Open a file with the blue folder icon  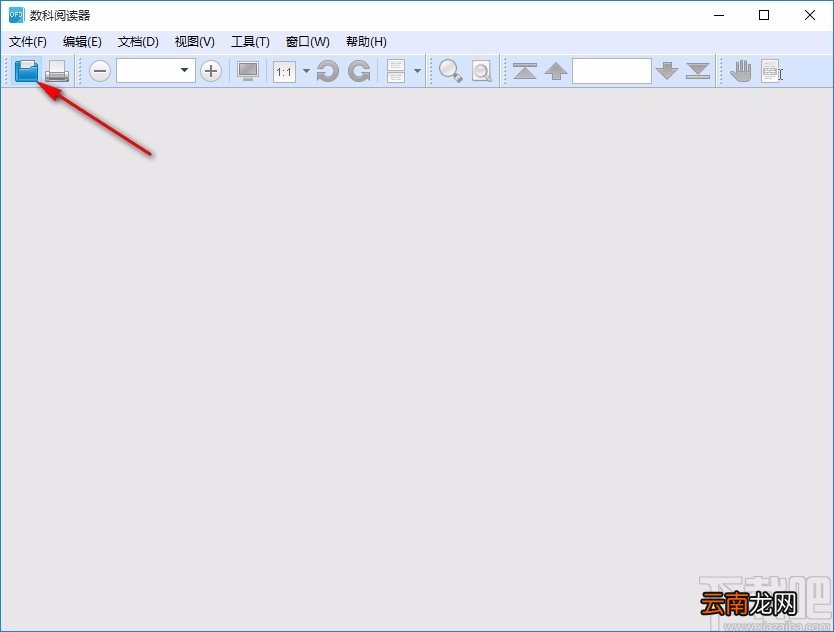click(27, 71)
